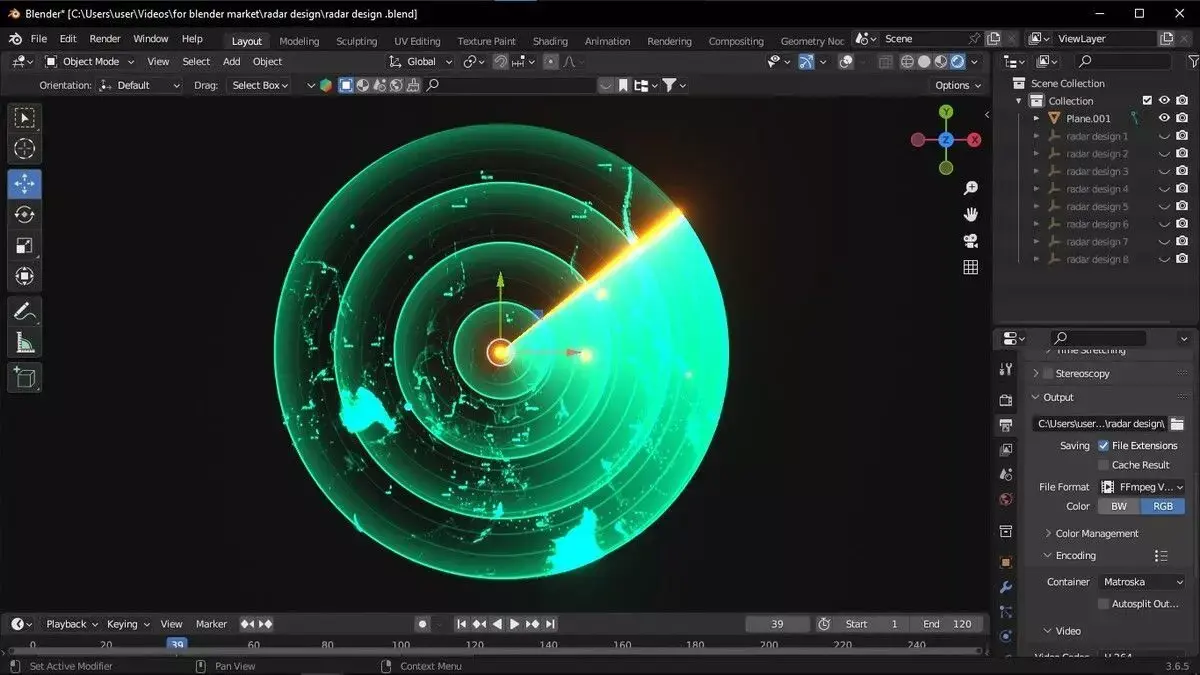The image size is (1200, 675).
Task: Choose the Annotate pencil tool
Action: [x=25, y=312]
